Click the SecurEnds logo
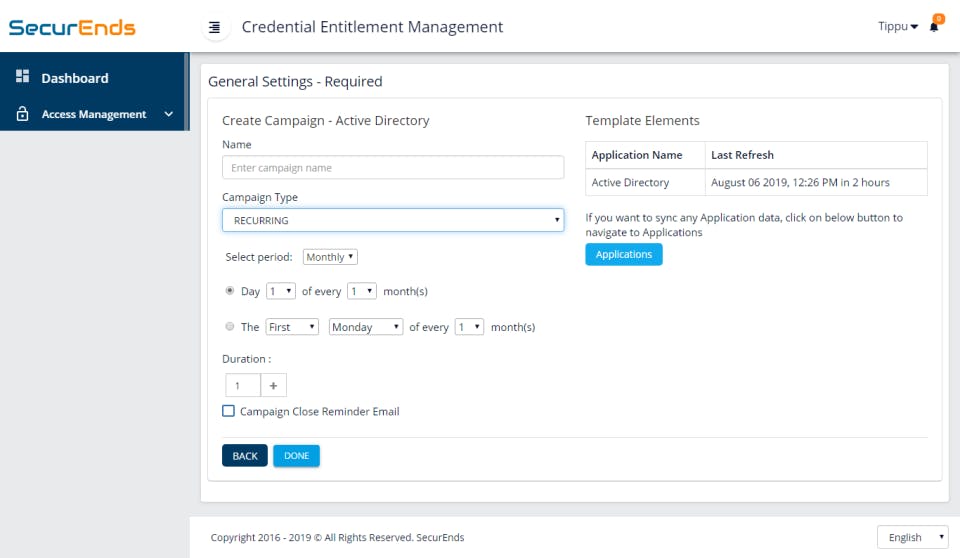960x558 pixels. pyautogui.click(x=72, y=27)
